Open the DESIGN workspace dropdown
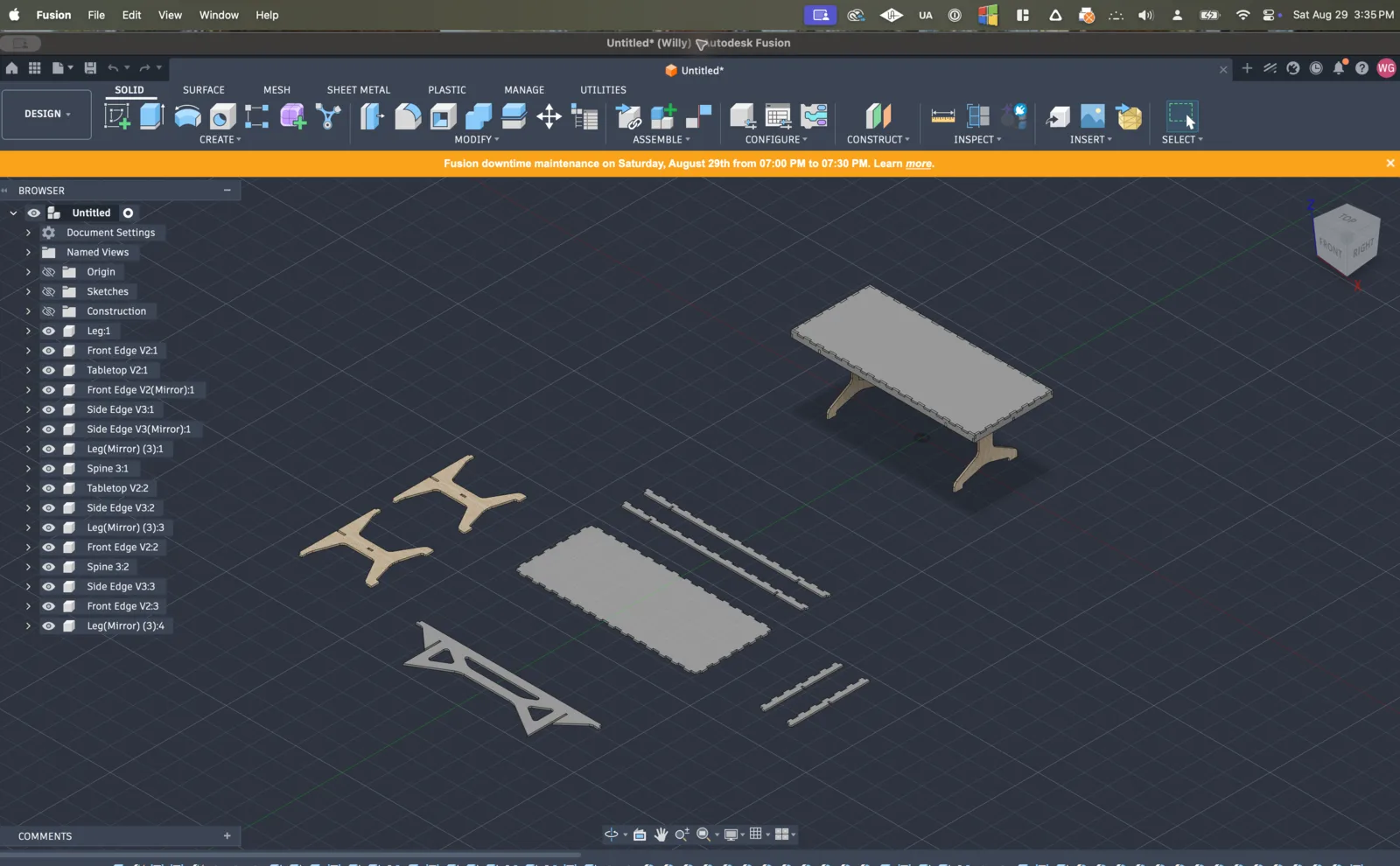1400x866 pixels. point(46,115)
